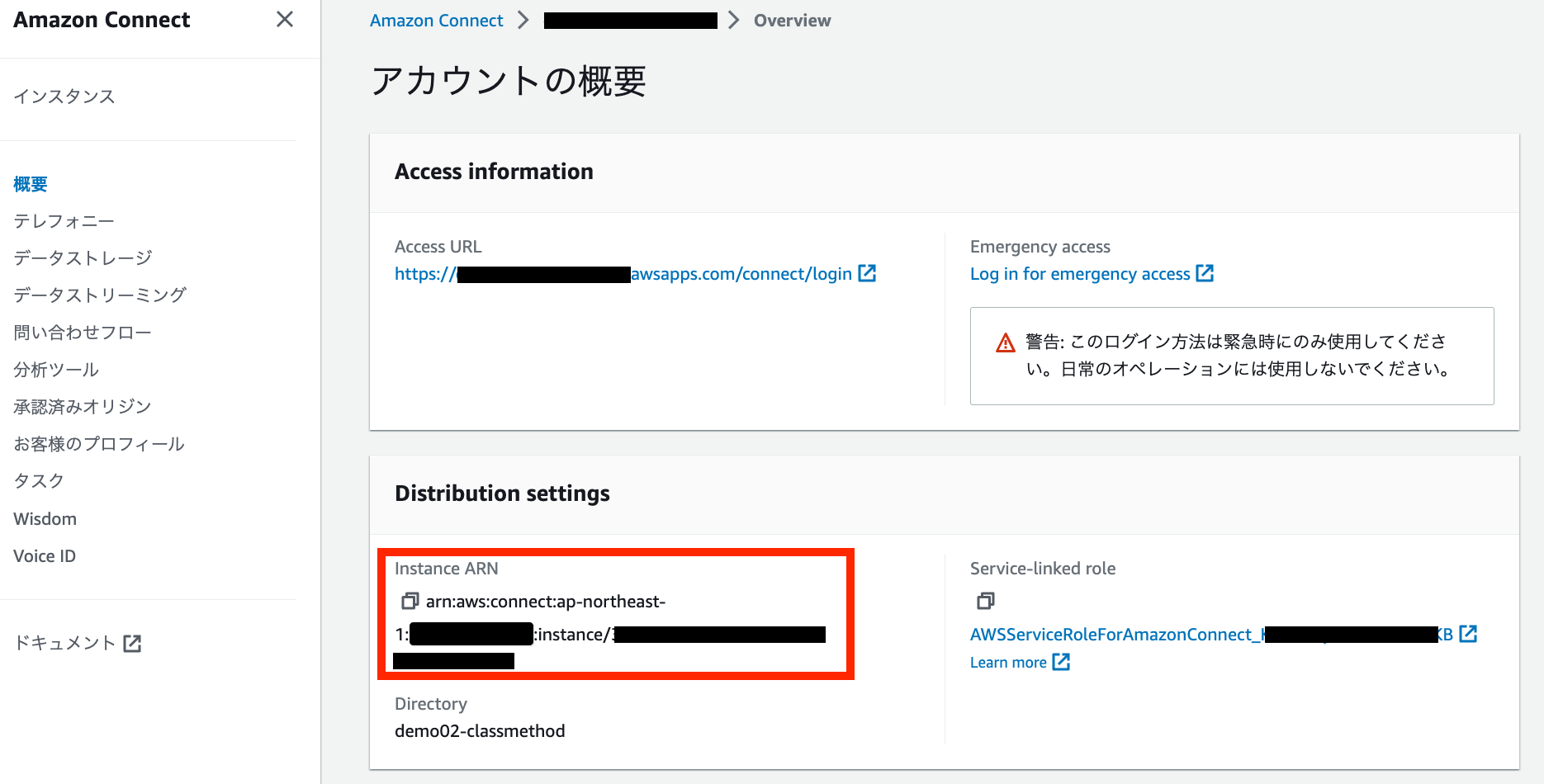Copy the Service-linked role name
Image resolution: width=1544 pixels, height=784 pixels.
click(984, 601)
